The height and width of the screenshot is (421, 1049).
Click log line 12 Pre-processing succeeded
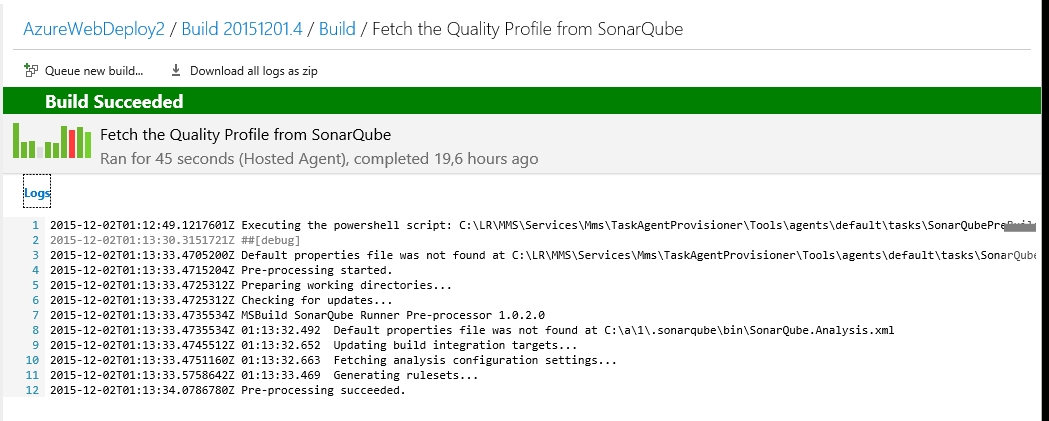(227, 390)
